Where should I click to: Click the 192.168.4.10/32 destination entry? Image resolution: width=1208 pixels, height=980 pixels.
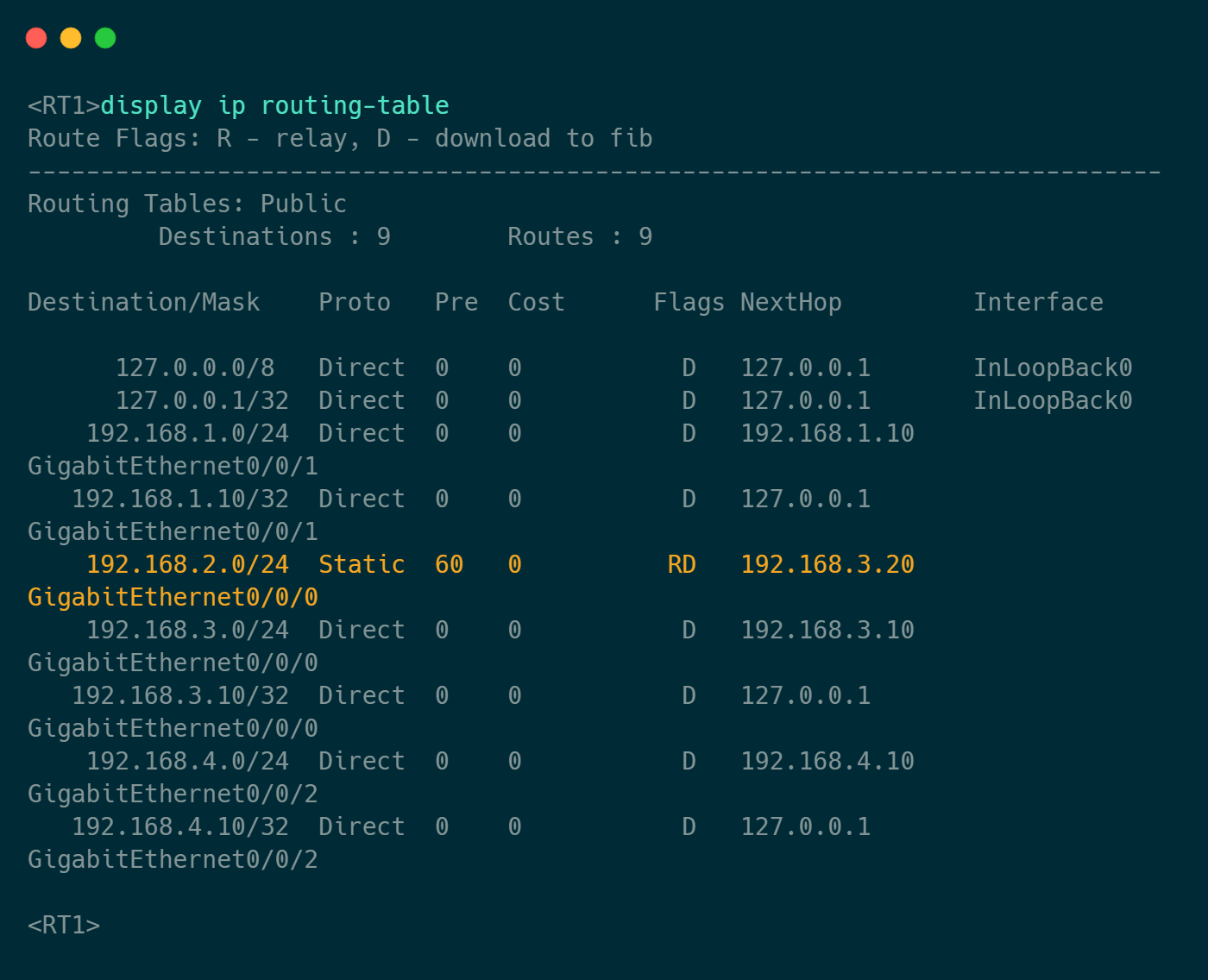coord(179,826)
